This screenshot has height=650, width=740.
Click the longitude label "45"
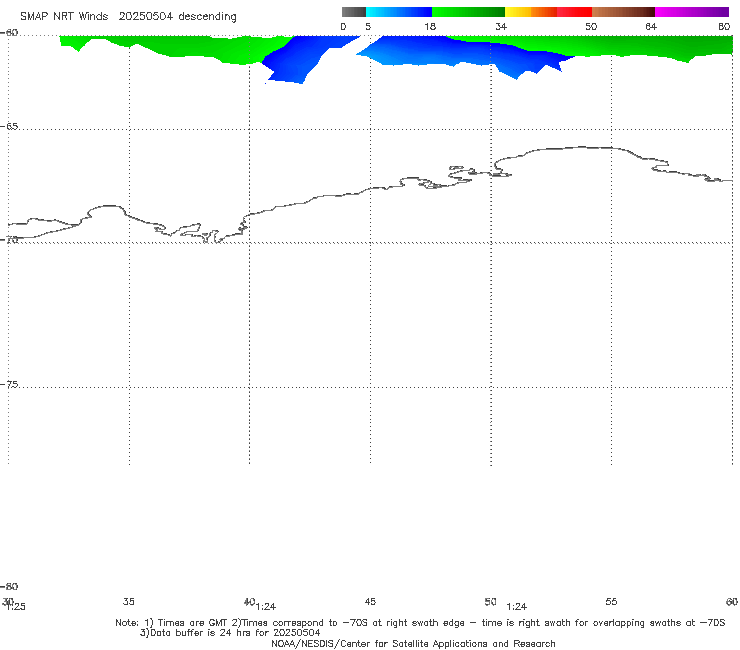[370, 601]
